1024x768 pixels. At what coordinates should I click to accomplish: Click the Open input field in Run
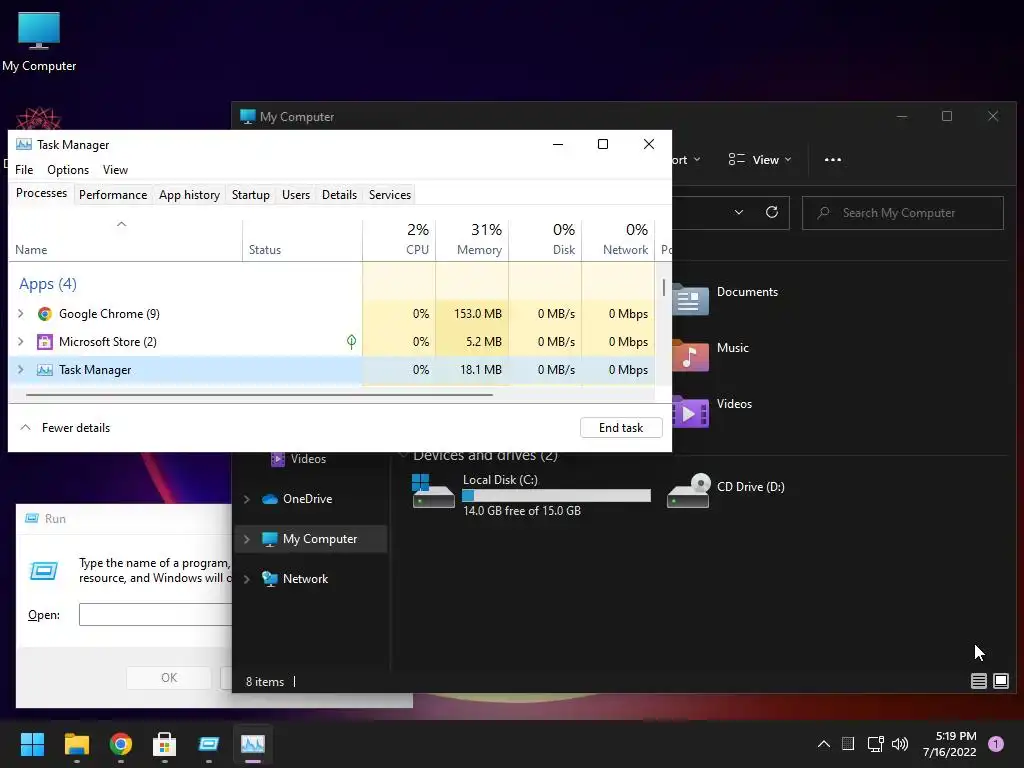155,615
